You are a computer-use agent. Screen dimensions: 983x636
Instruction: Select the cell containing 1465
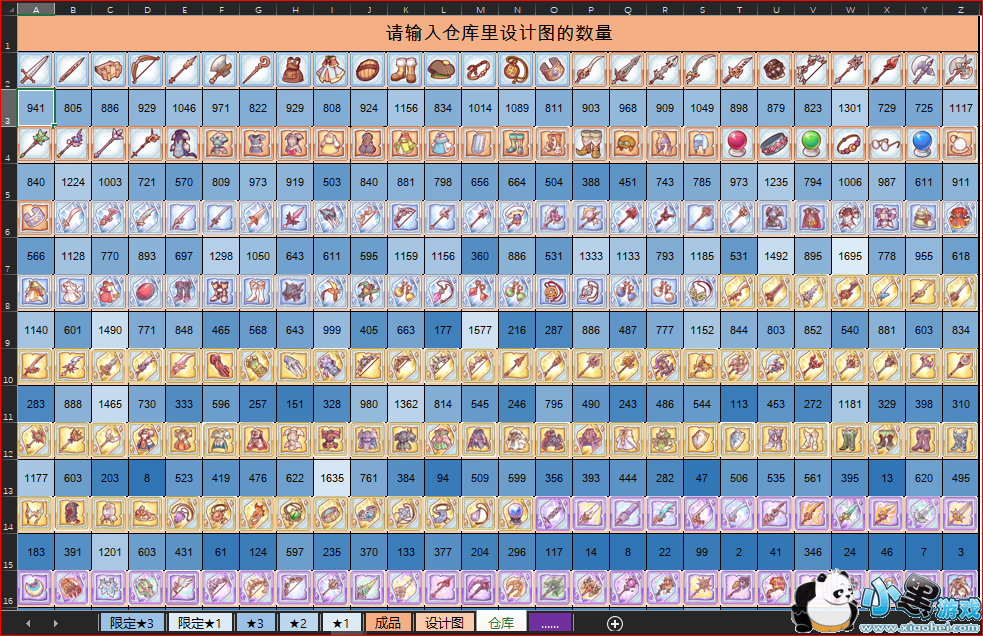pyautogui.click(x=110, y=404)
